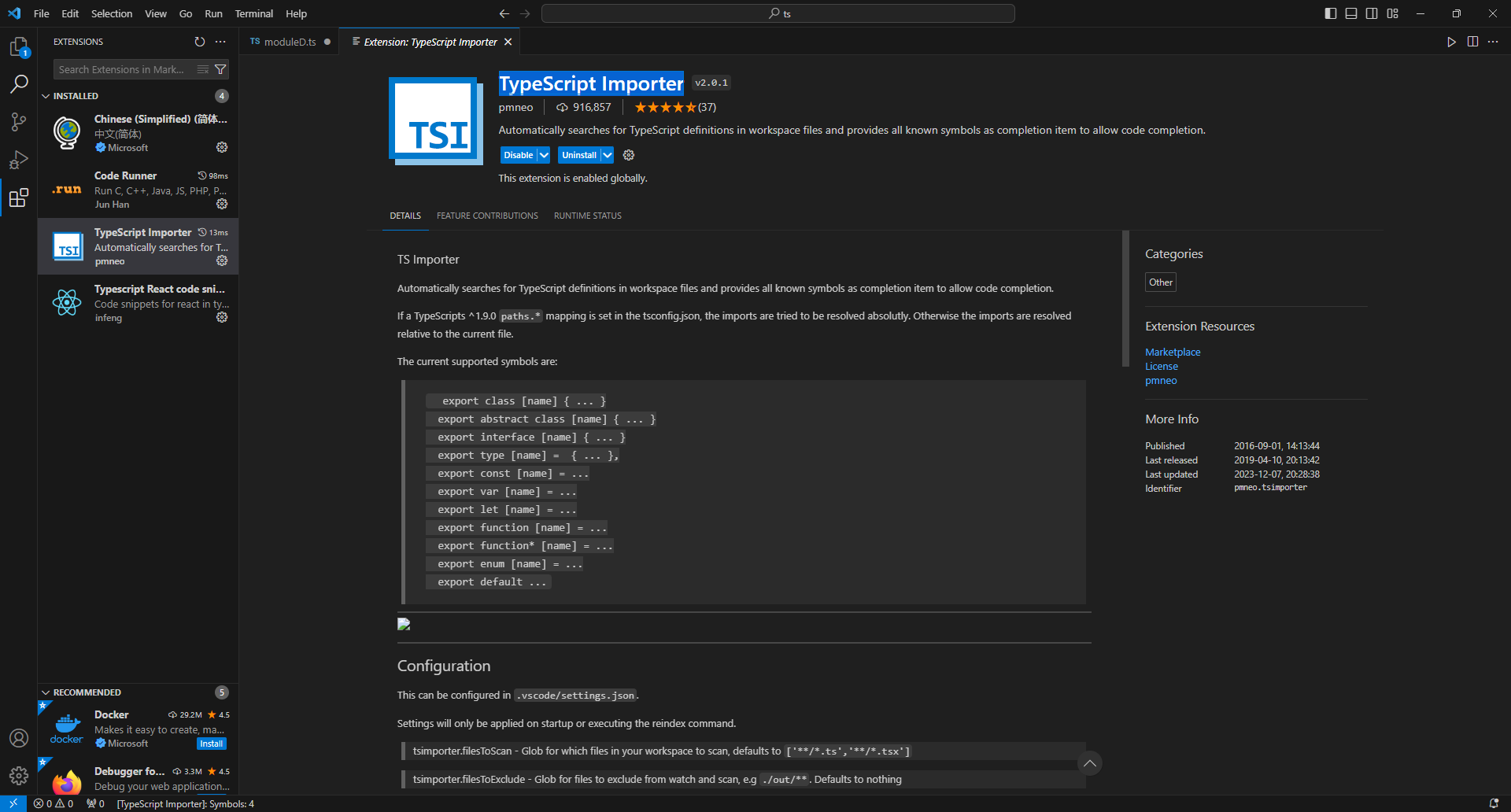1511x812 pixels.
Task: Click the star rating (37)
Action: point(675,107)
